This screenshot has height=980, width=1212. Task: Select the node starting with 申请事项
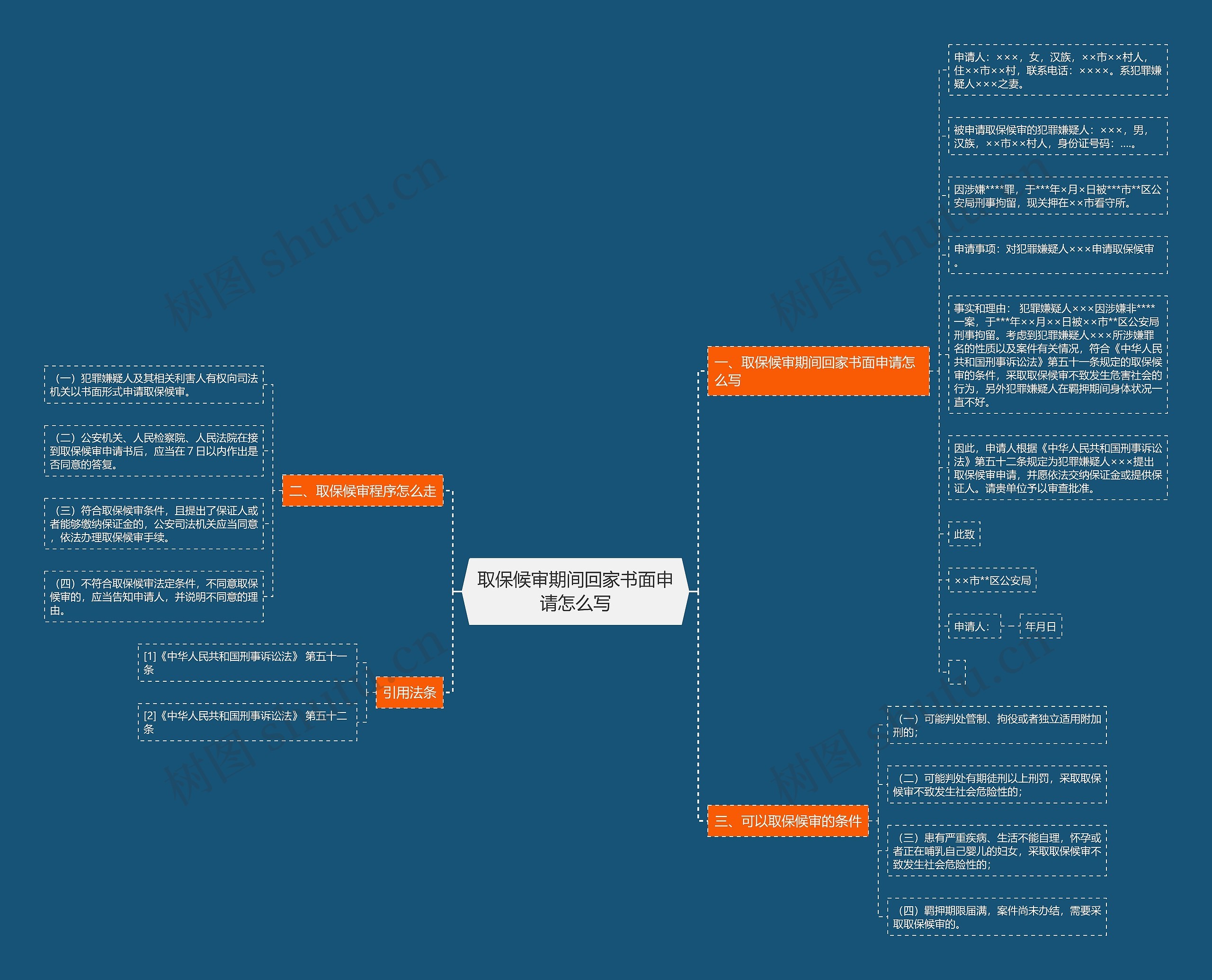1057,255
